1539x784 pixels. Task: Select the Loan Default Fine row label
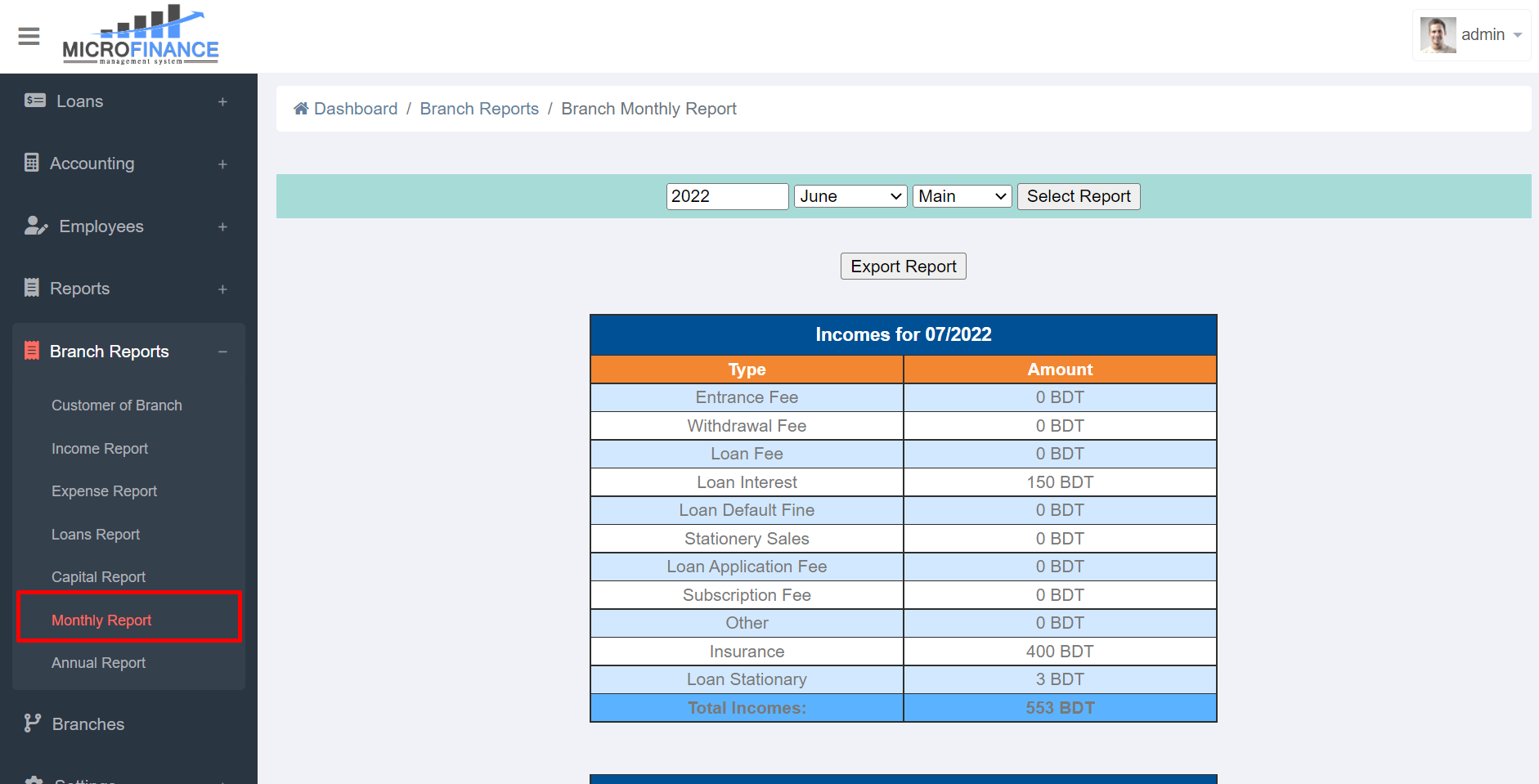tap(747, 510)
